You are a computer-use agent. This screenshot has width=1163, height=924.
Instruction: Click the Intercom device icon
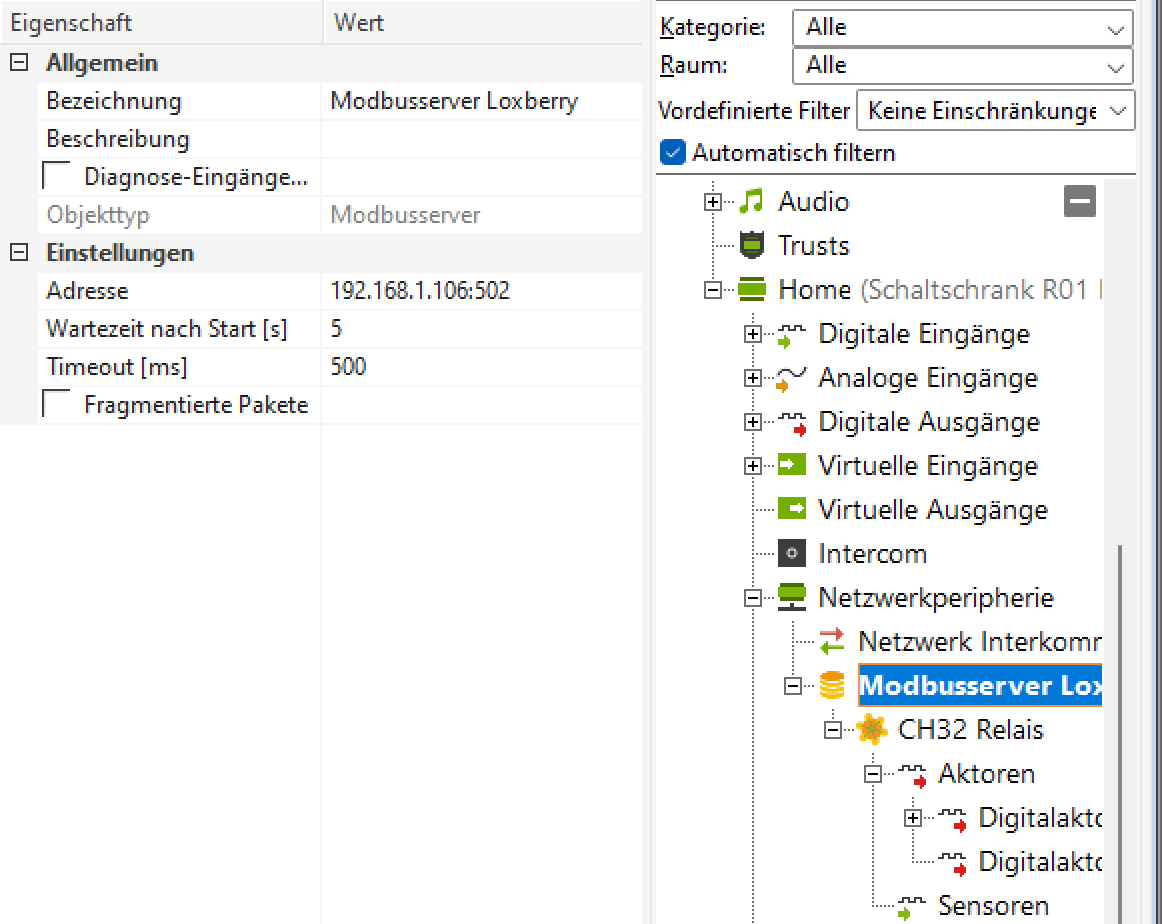[x=791, y=554]
